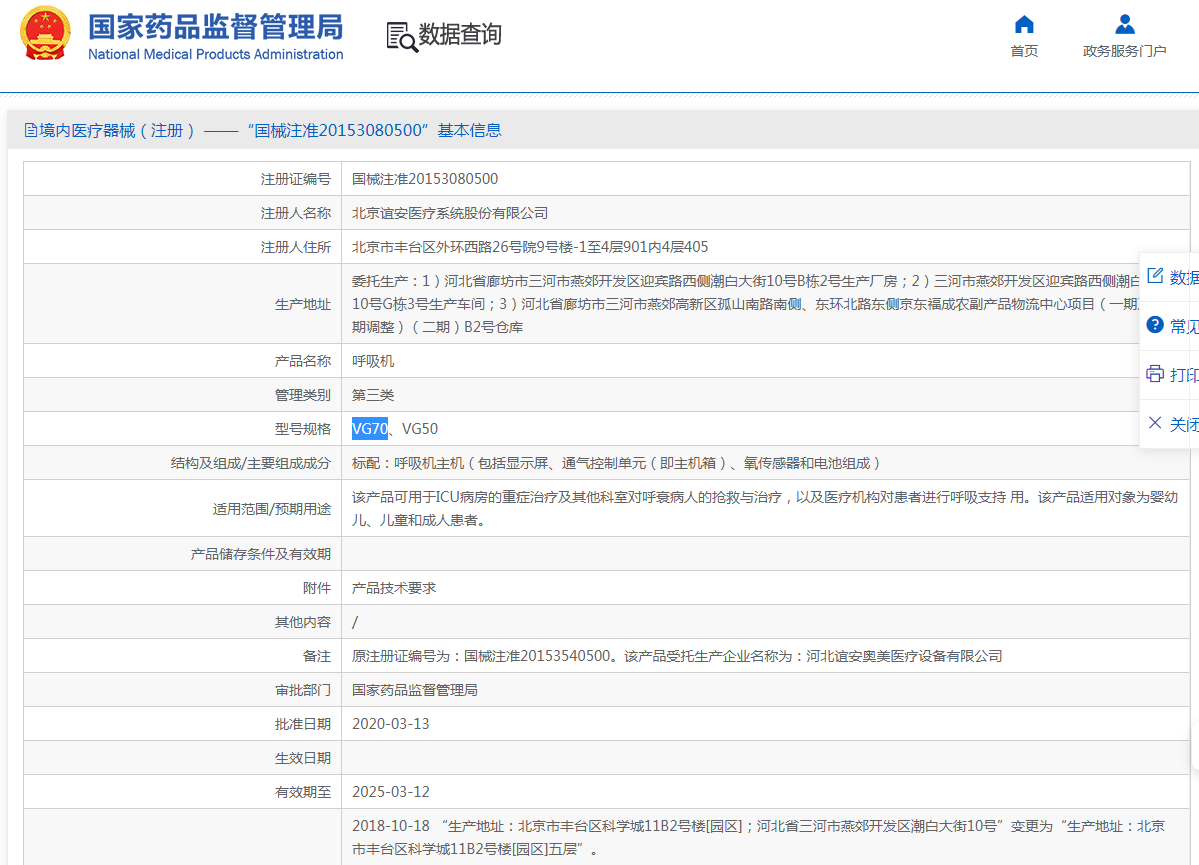Click the 产品储存条件及有效期 row label
The image size is (1199, 865).
tap(261, 554)
